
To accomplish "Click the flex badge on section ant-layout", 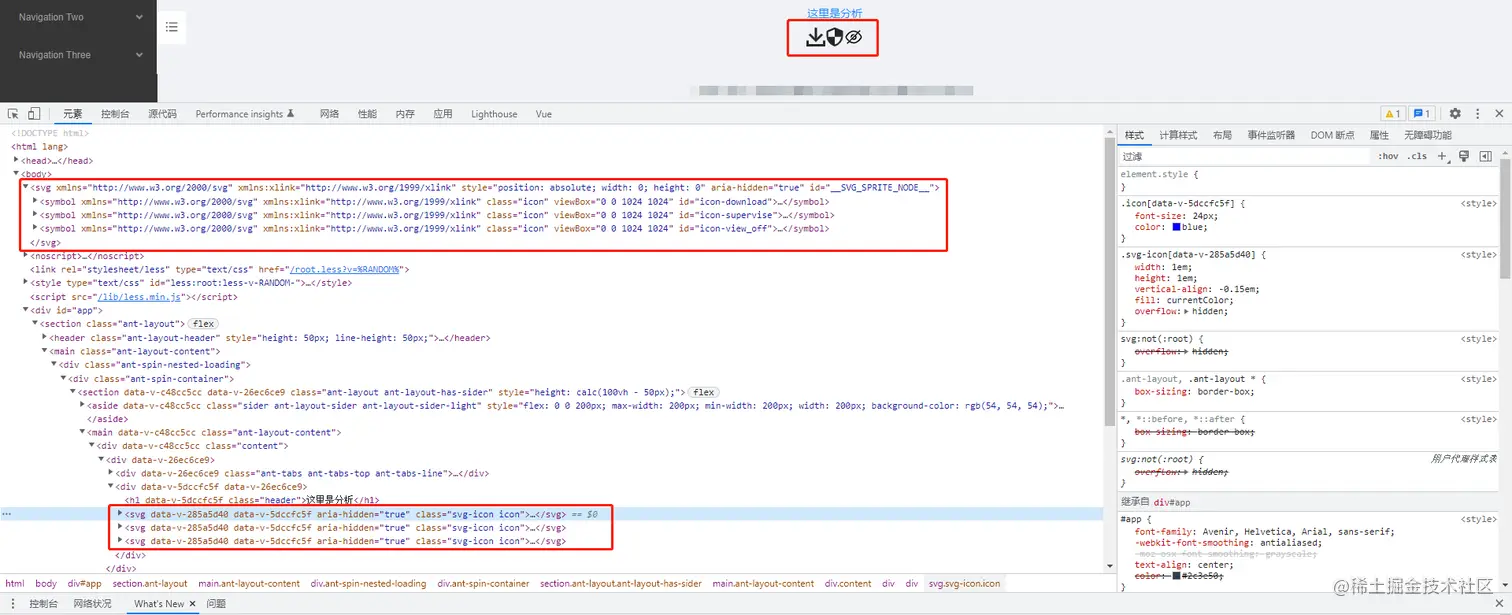I will coord(204,324).
